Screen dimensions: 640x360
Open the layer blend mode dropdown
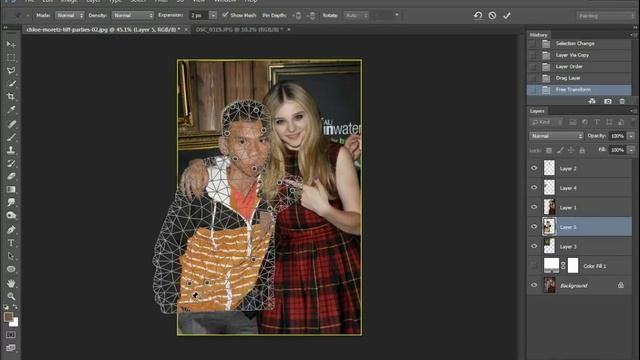(556, 136)
